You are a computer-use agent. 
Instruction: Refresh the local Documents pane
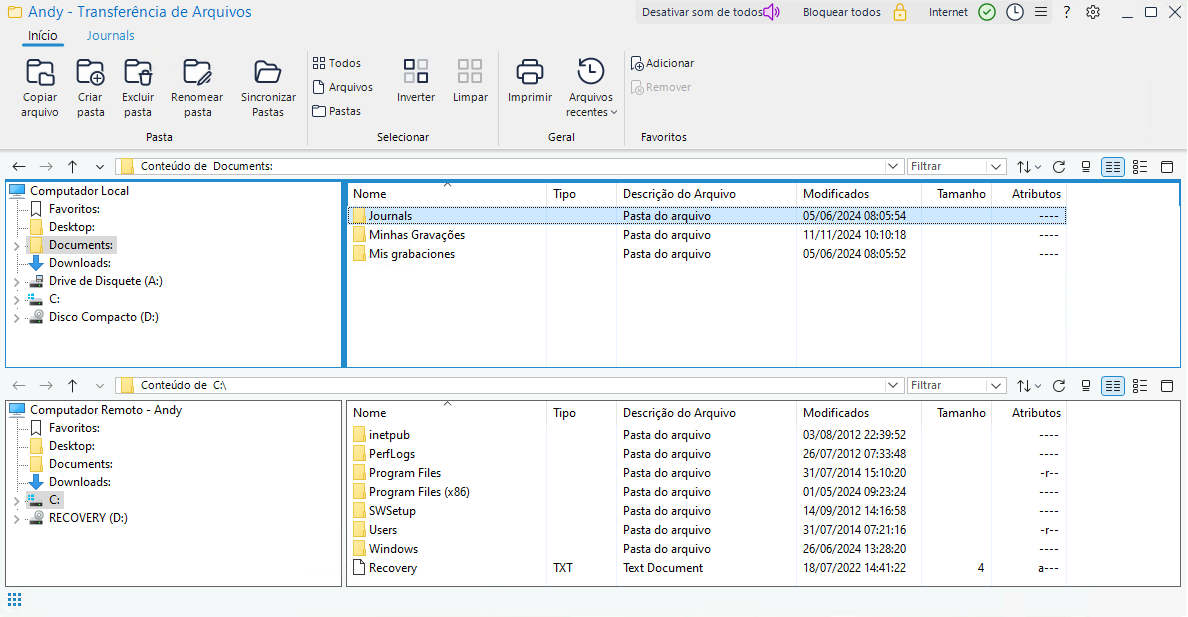(1059, 167)
